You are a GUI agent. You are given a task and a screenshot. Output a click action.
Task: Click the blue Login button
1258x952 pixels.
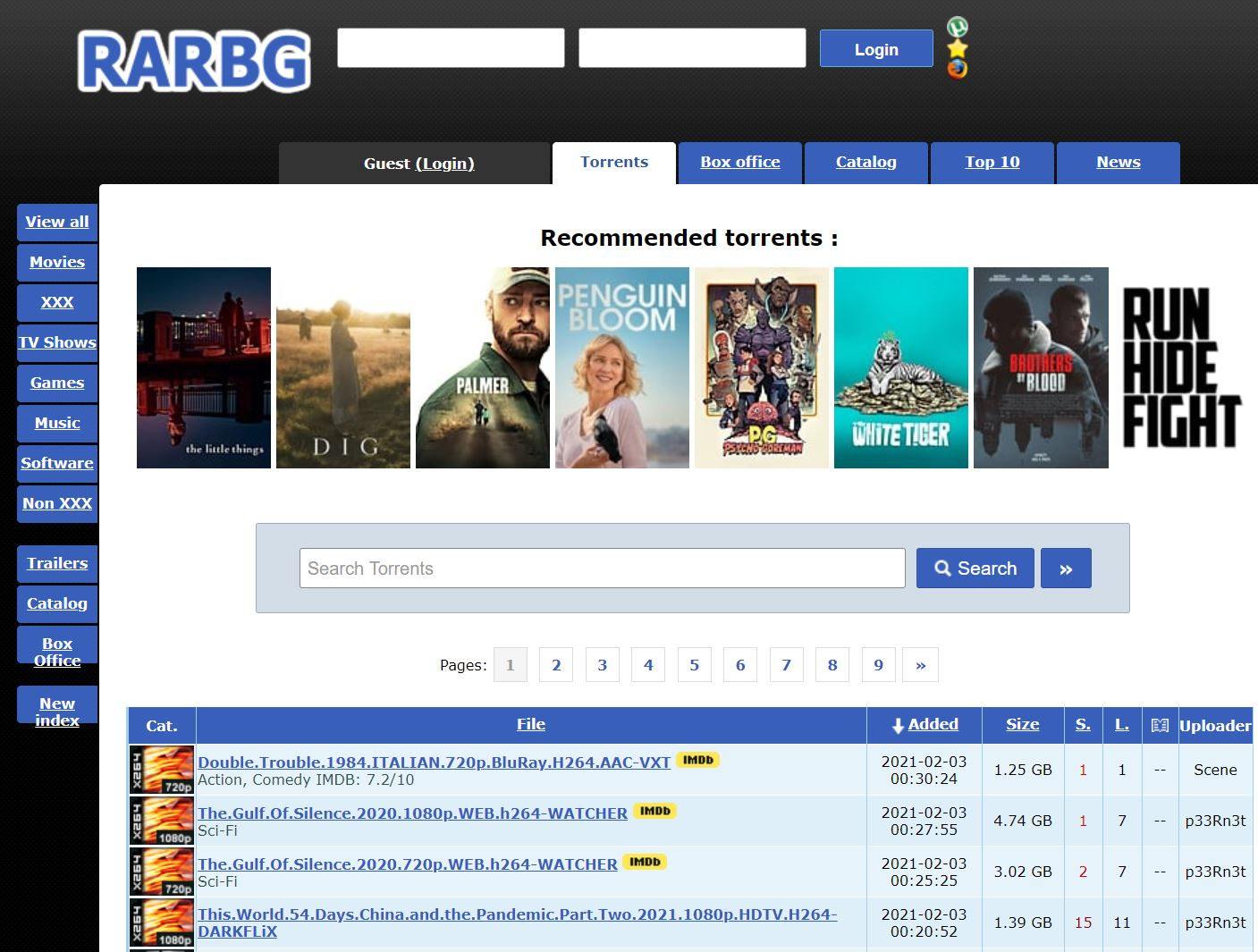[876, 49]
